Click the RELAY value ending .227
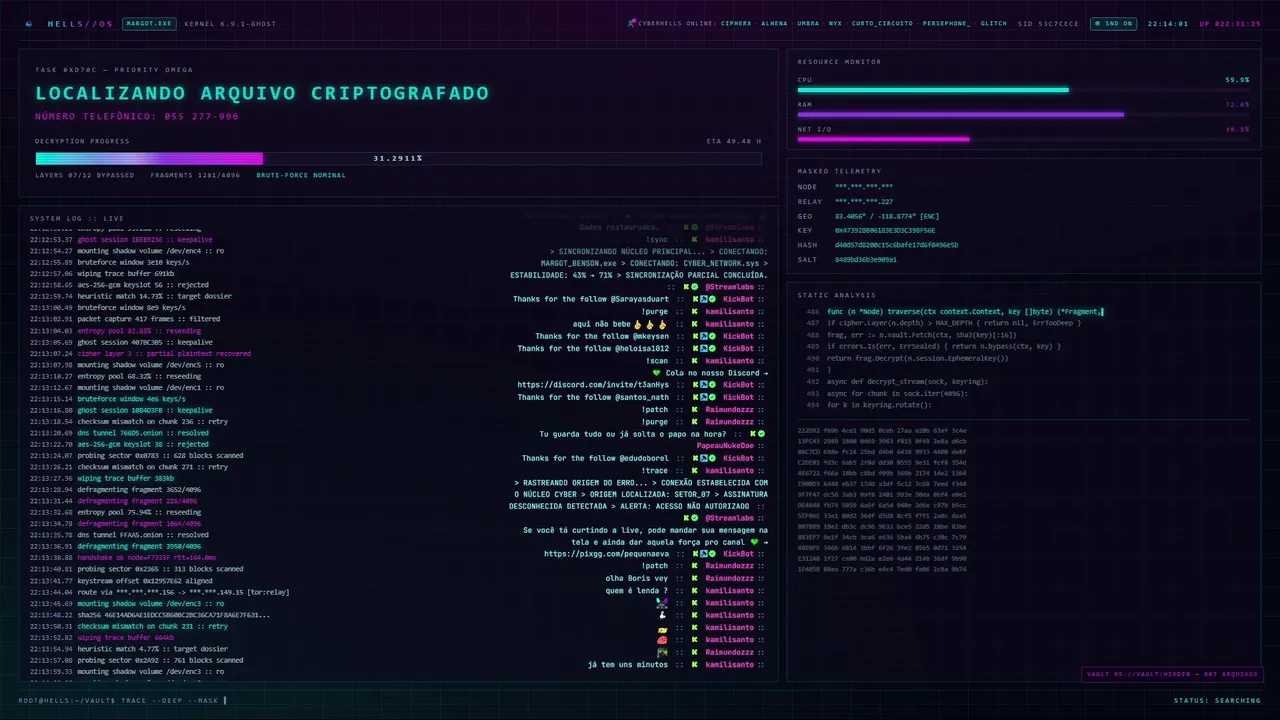The image size is (1280, 720). click(x=864, y=201)
